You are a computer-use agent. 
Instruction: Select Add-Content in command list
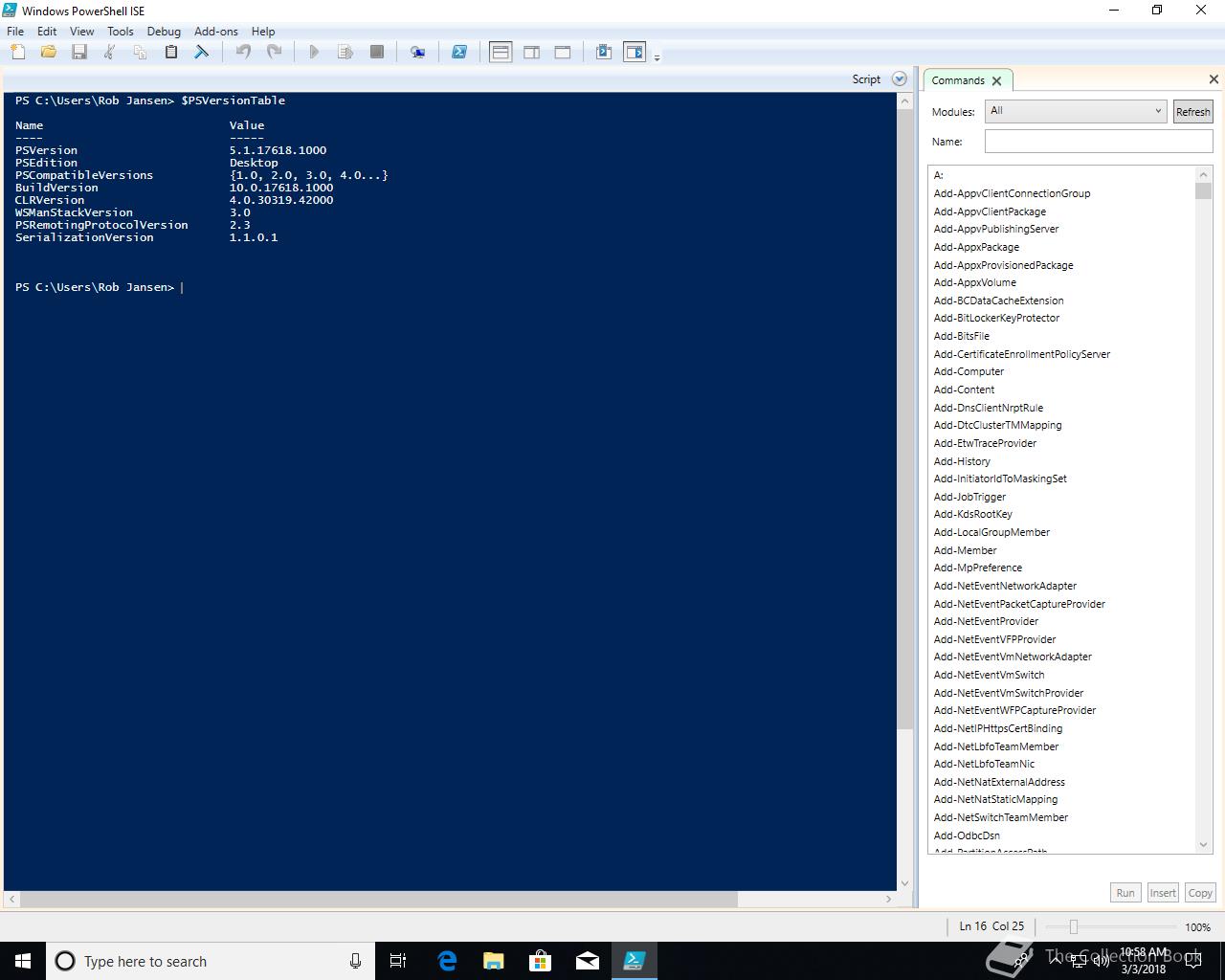point(964,390)
